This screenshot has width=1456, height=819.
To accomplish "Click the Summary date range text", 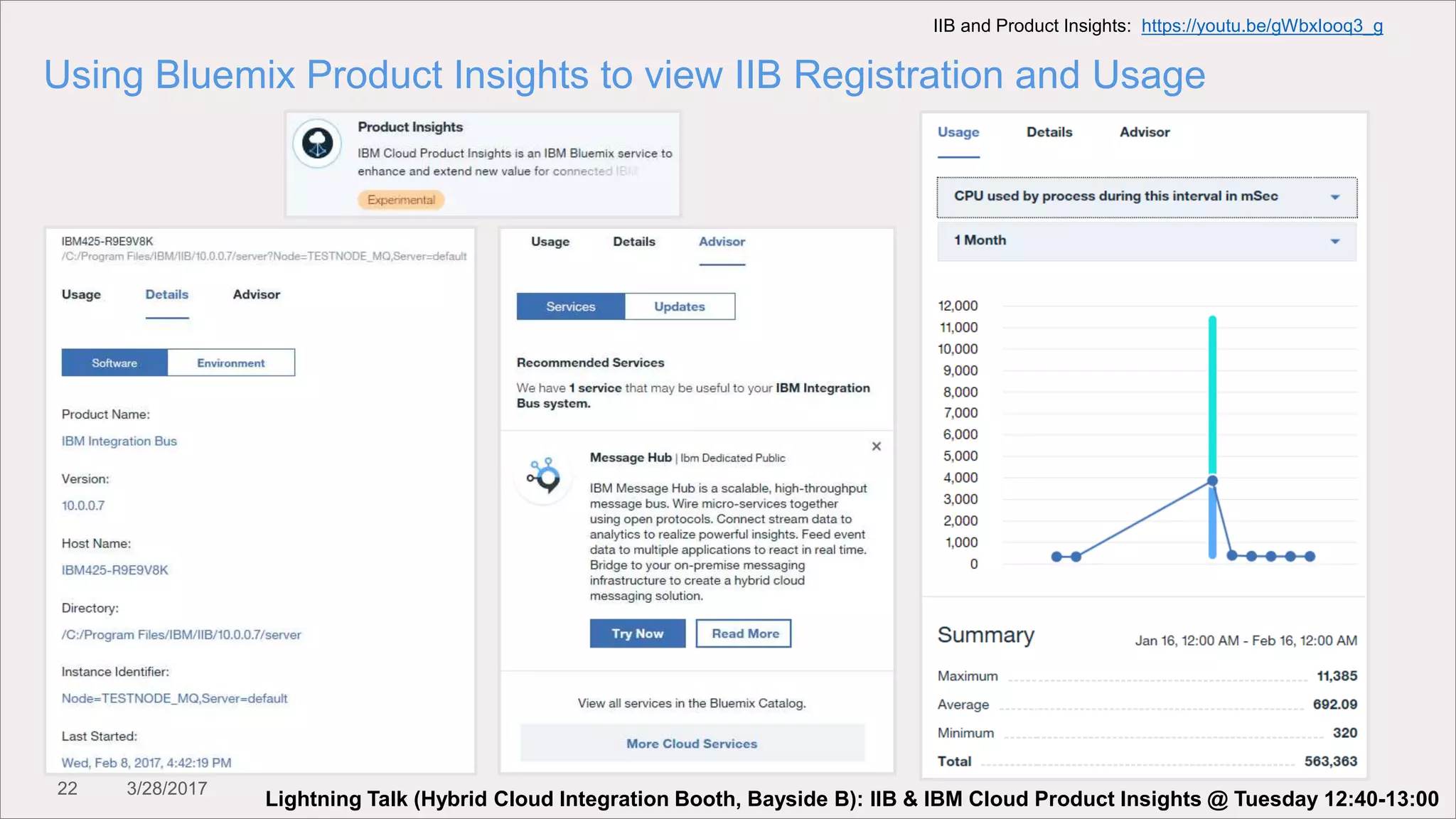I will click(x=1246, y=641).
